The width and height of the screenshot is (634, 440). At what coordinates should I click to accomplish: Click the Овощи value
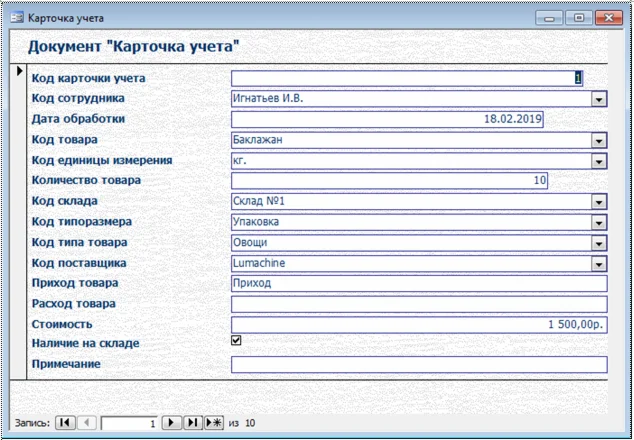[250, 242]
